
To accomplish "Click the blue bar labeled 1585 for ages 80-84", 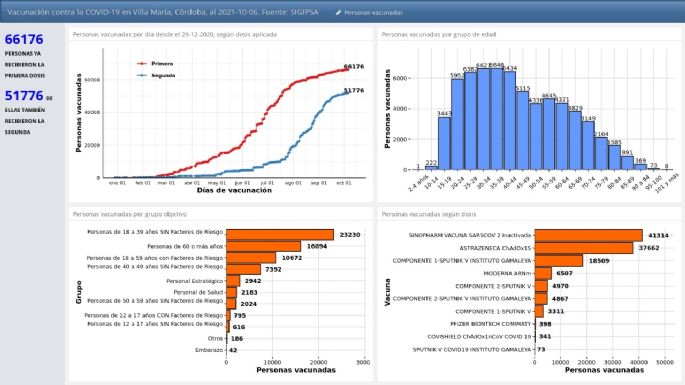I will (615, 158).
